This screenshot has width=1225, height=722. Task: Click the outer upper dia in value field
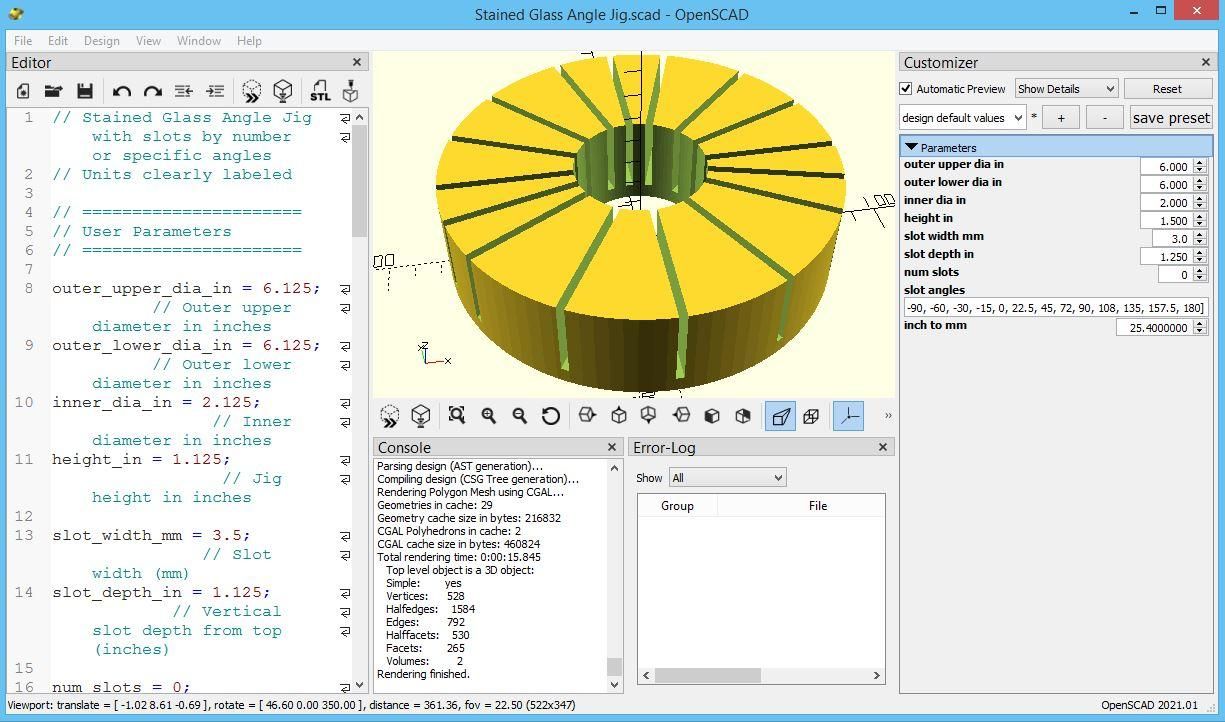pyautogui.click(x=1166, y=167)
